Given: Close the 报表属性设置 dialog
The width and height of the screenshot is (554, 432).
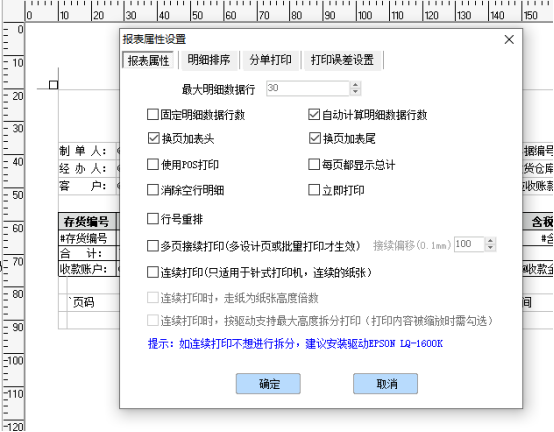Looking at the screenshot, I should (x=509, y=39).
